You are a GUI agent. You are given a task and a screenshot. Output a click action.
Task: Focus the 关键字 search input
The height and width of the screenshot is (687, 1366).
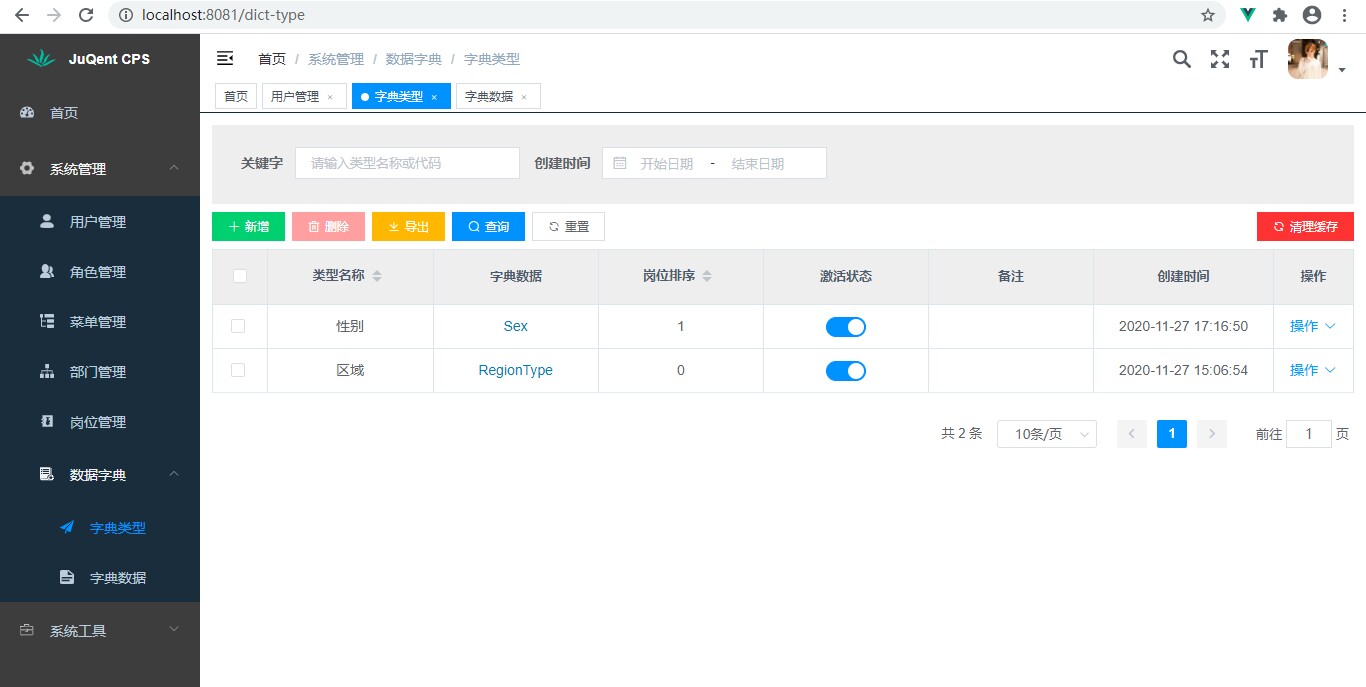coord(407,163)
